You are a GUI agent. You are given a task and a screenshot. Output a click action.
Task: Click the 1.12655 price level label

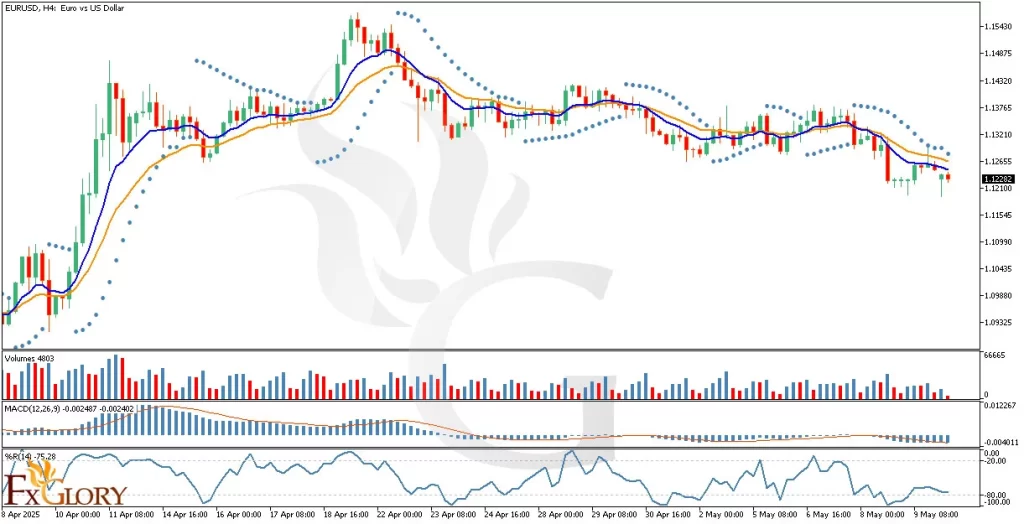click(x=999, y=161)
